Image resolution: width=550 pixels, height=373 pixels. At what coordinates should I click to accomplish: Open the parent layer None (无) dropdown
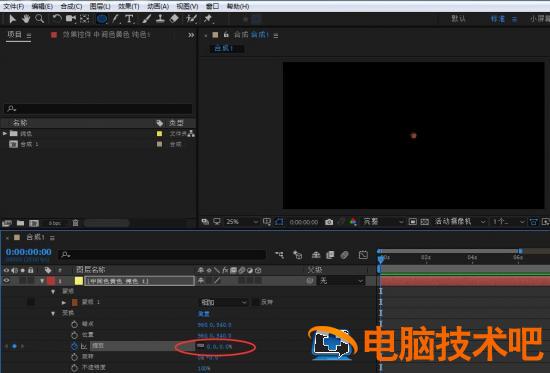pyautogui.click(x=341, y=280)
